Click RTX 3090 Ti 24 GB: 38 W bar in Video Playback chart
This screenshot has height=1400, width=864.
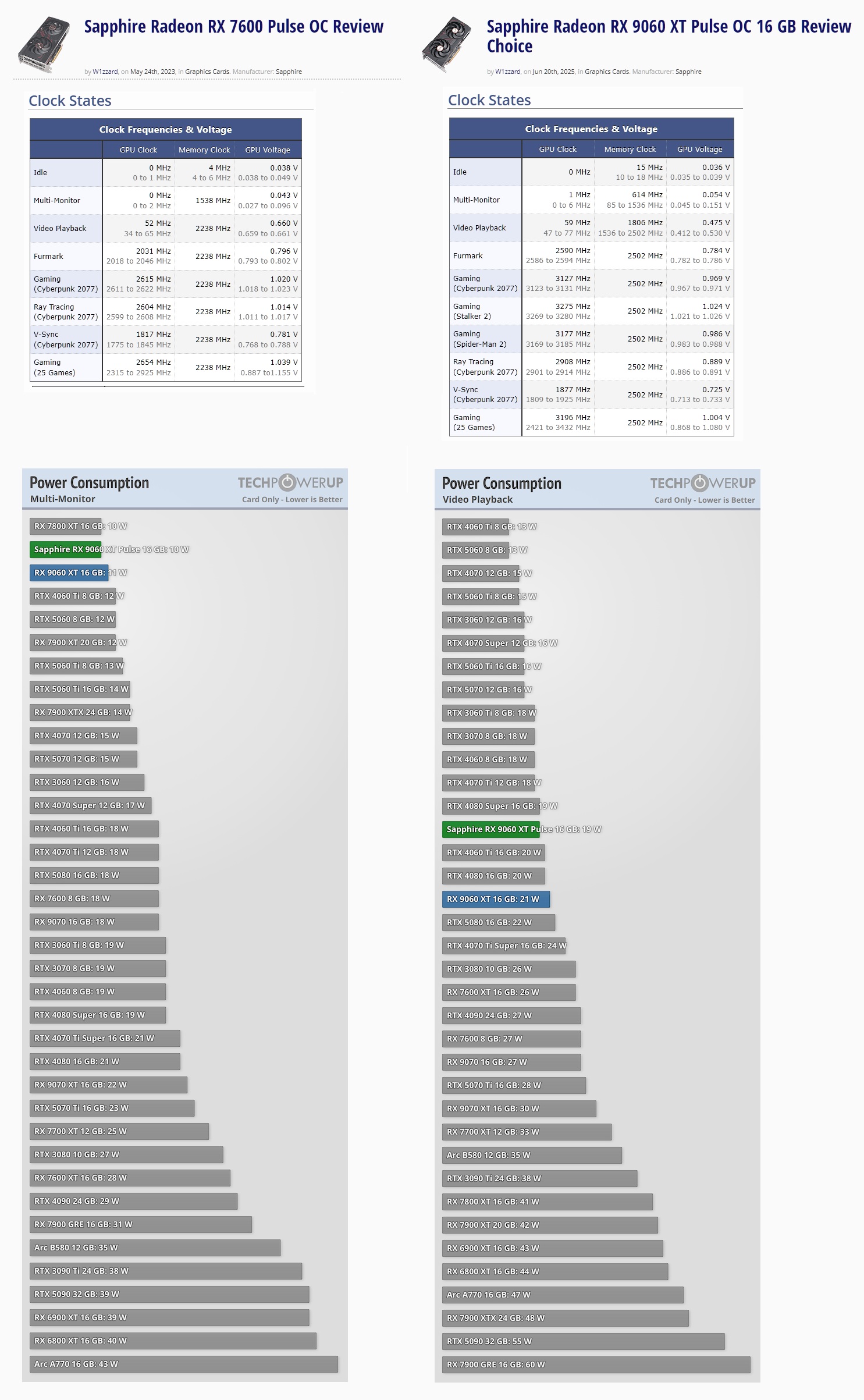(540, 1178)
